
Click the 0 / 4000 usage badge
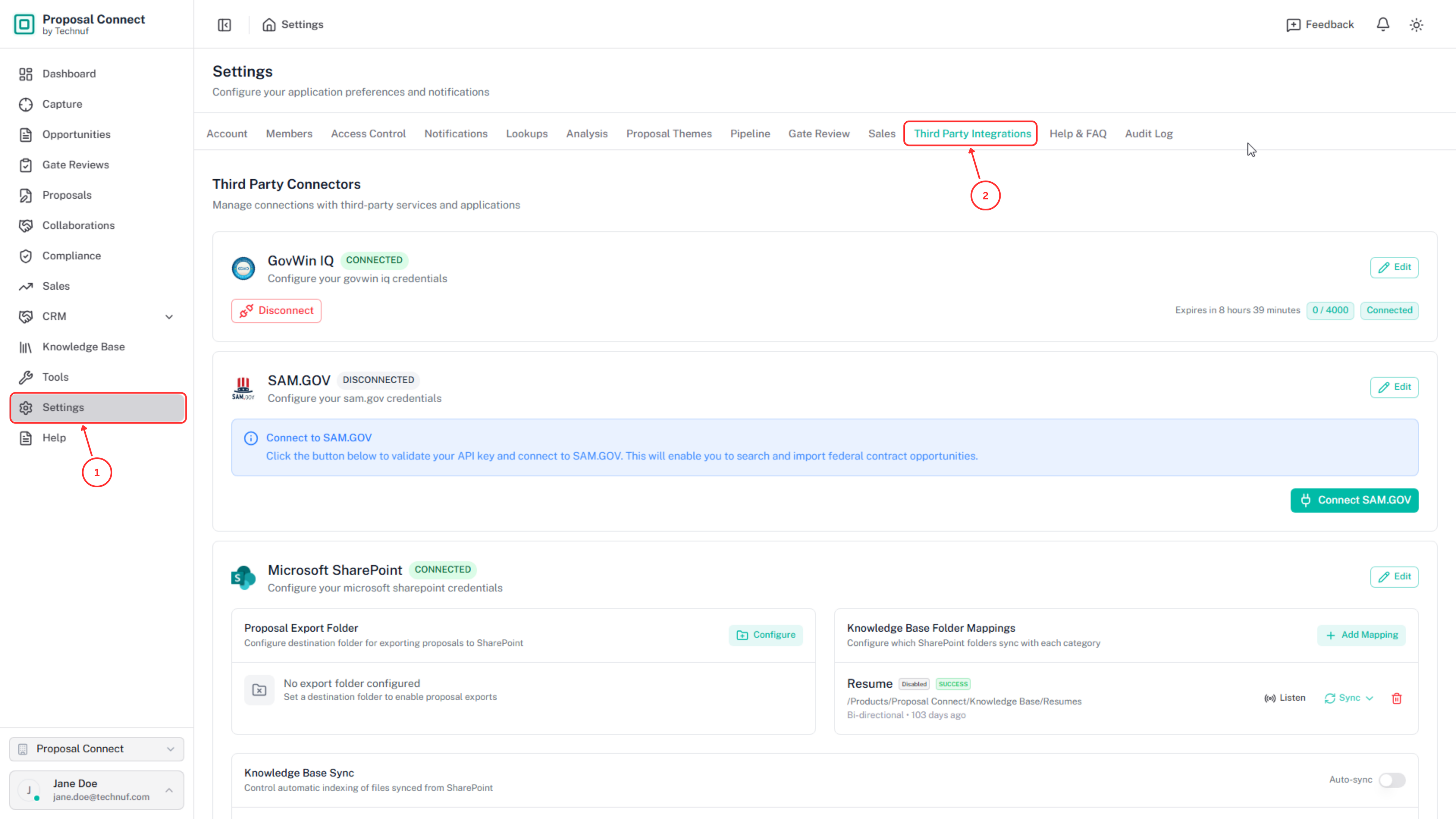point(1330,310)
